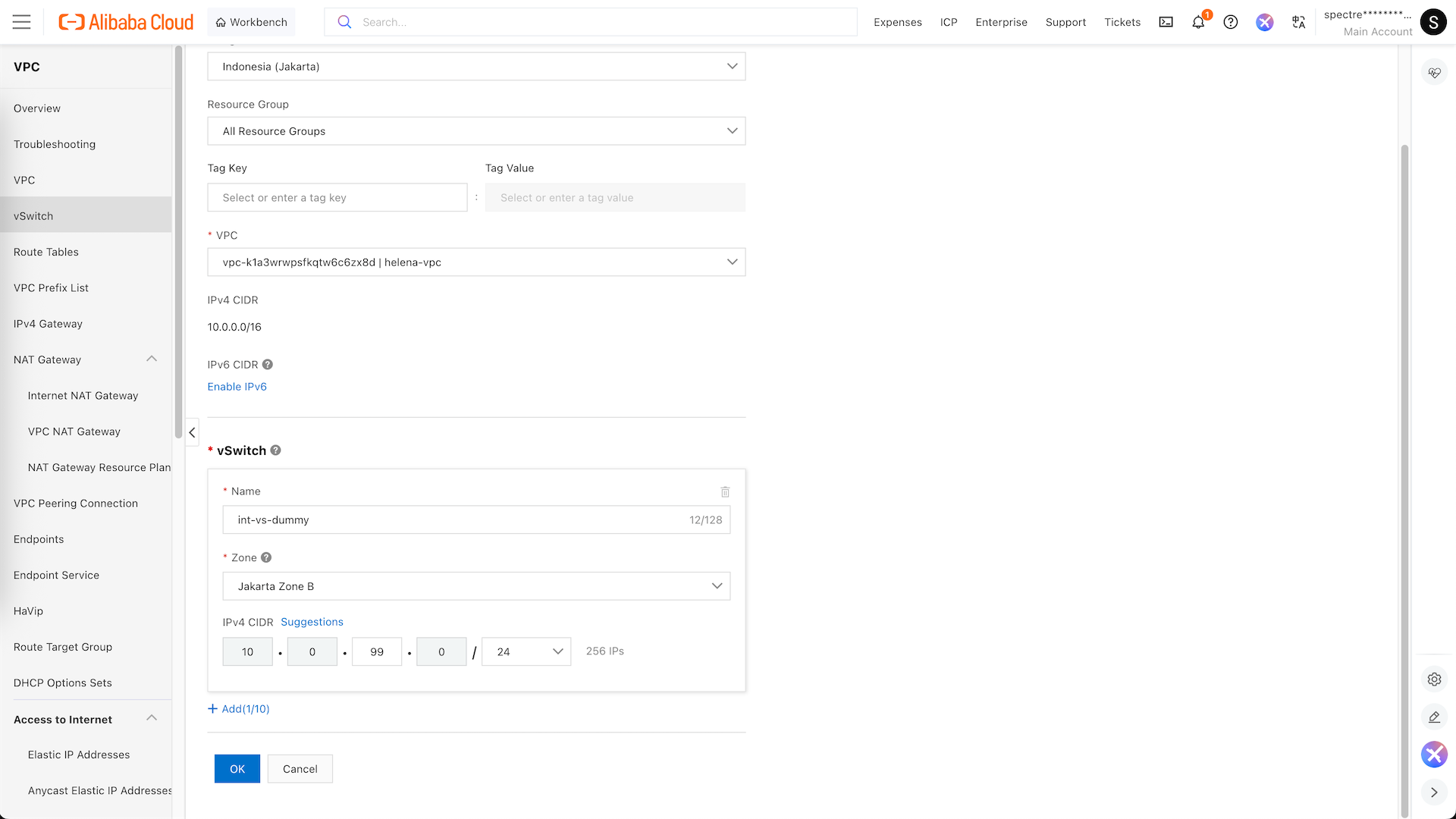The width and height of the screenshot is (1456, 819).
Task: Delete vSwitch entry with trash icon
Action: pyautogui.click(x=725, y=492)
